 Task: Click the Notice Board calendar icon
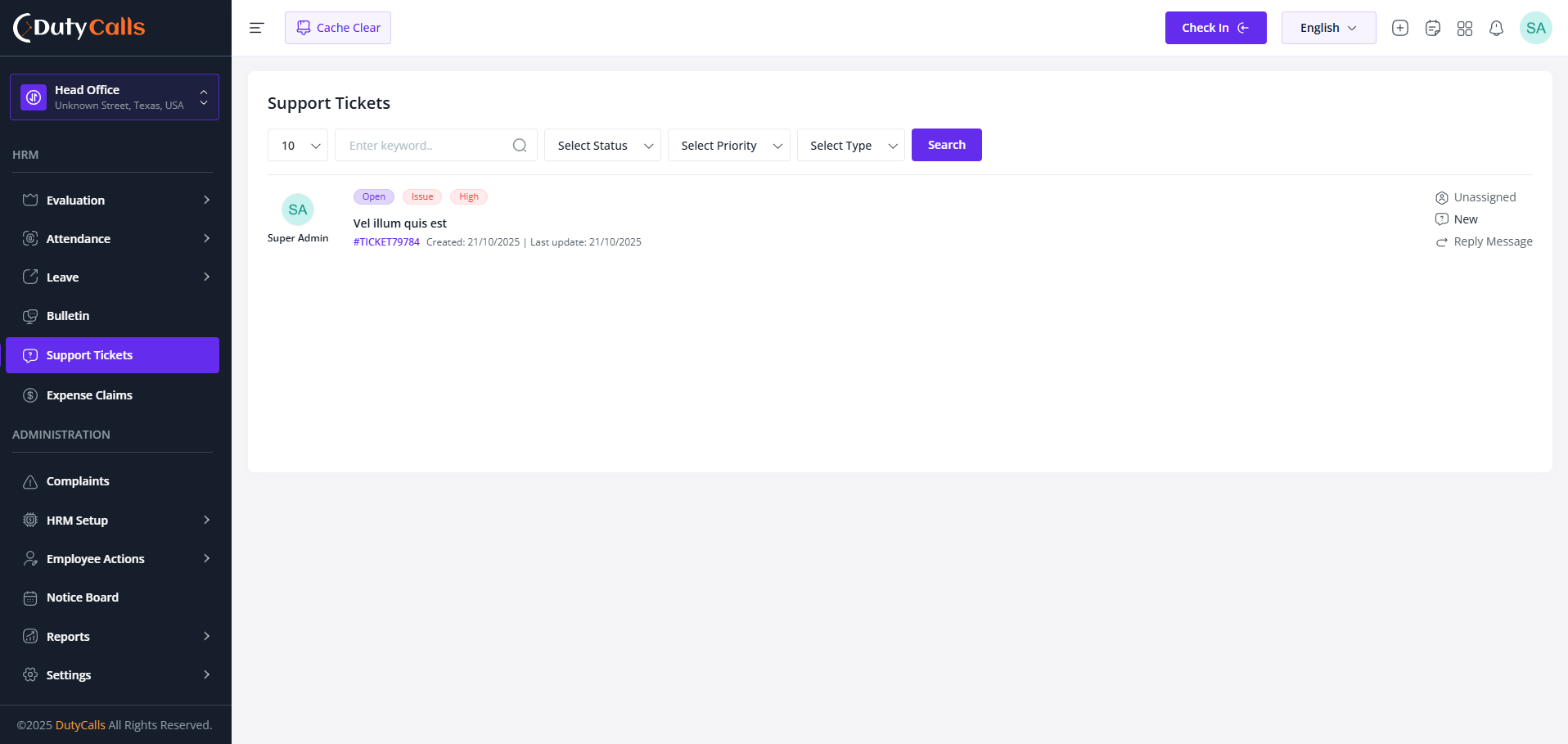click(x=30, y=597)
